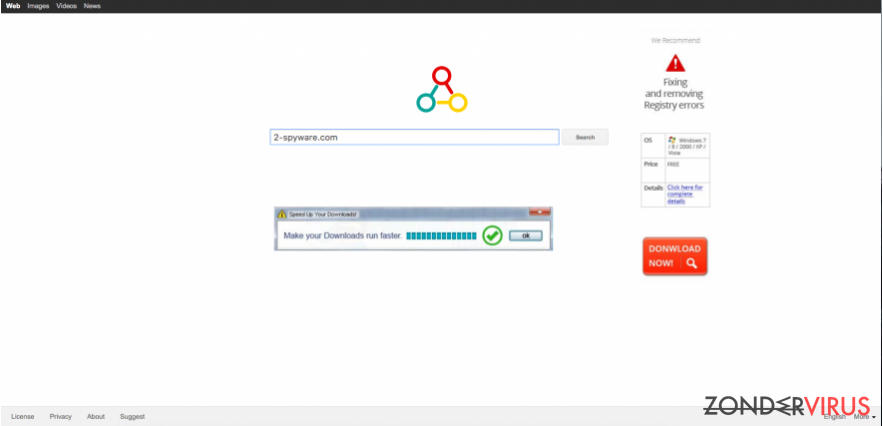Click the magnifier icon on the download button
This screenshot has width=883, height=426.
click(x=692, y=263)
